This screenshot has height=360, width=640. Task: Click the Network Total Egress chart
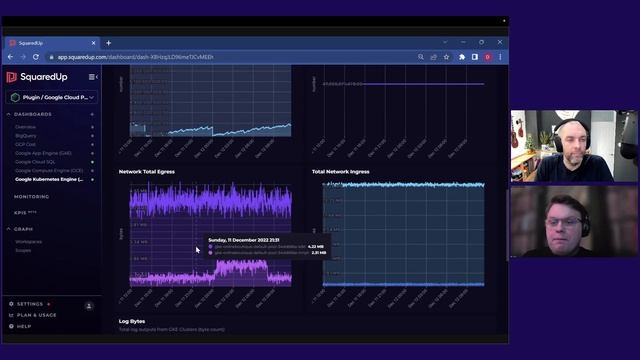(211, 235)
